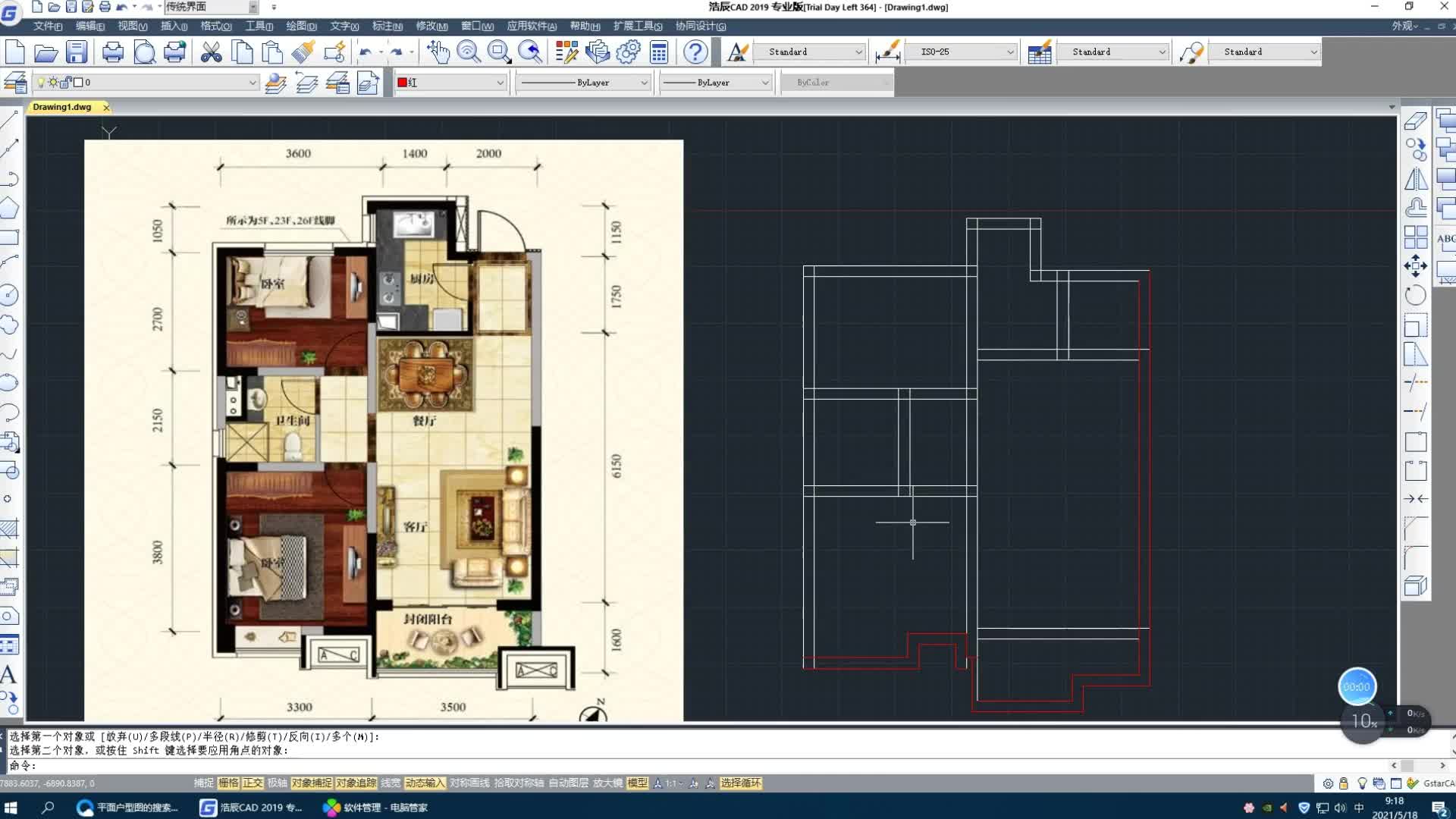Open the 文件(F) menu
The width and height of the screenshot is (1456, 819).
(x=48, y=27)
